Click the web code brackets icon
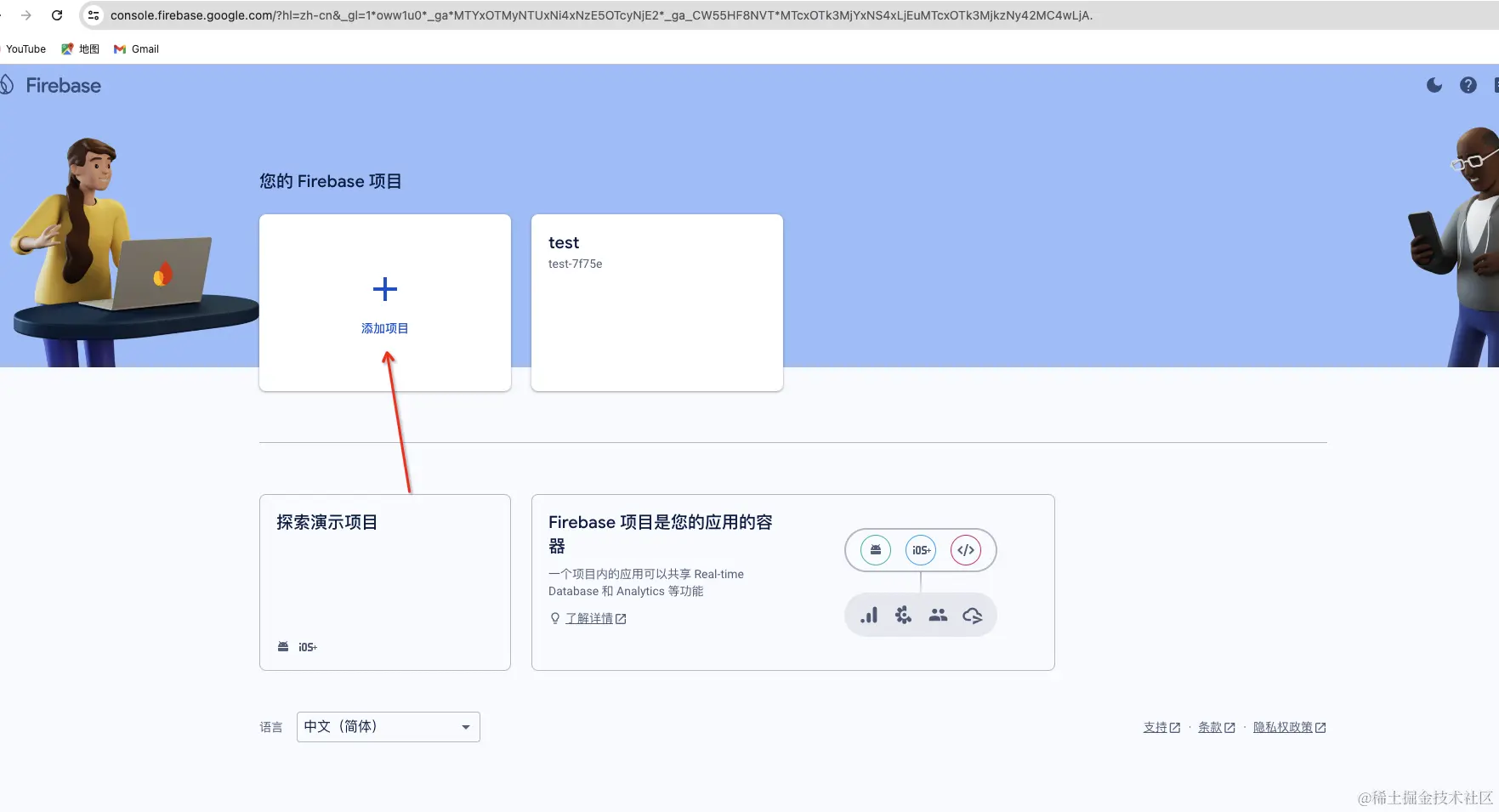1499x812 pixels. tap(966, 550)
